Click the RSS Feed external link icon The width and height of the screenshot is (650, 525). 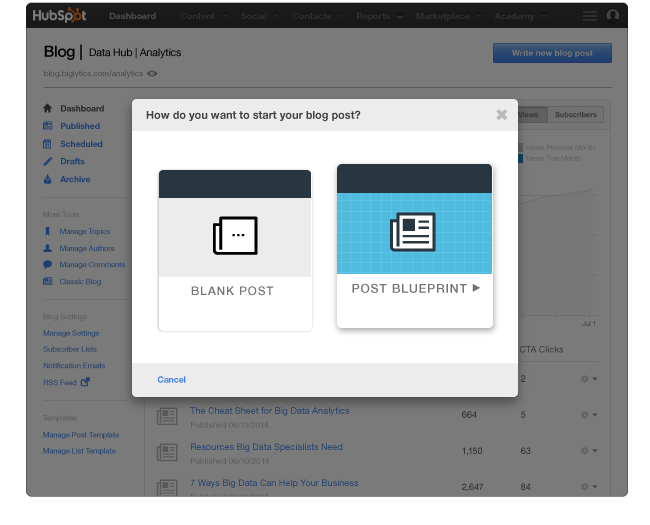85,382
